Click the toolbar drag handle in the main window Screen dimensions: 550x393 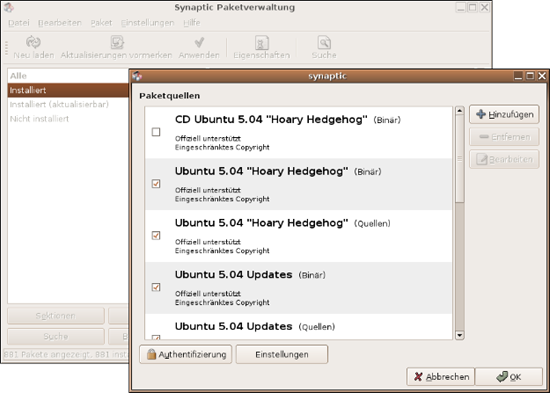(6, 48)
